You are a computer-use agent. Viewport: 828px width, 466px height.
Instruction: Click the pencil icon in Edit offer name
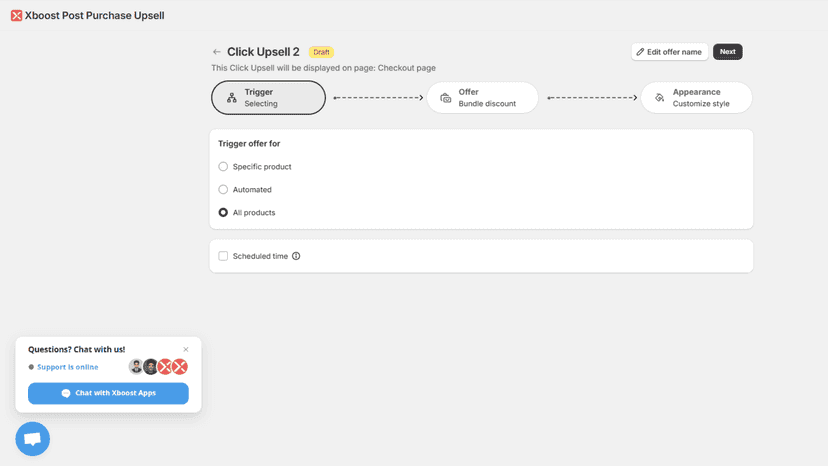click(640, 52)
